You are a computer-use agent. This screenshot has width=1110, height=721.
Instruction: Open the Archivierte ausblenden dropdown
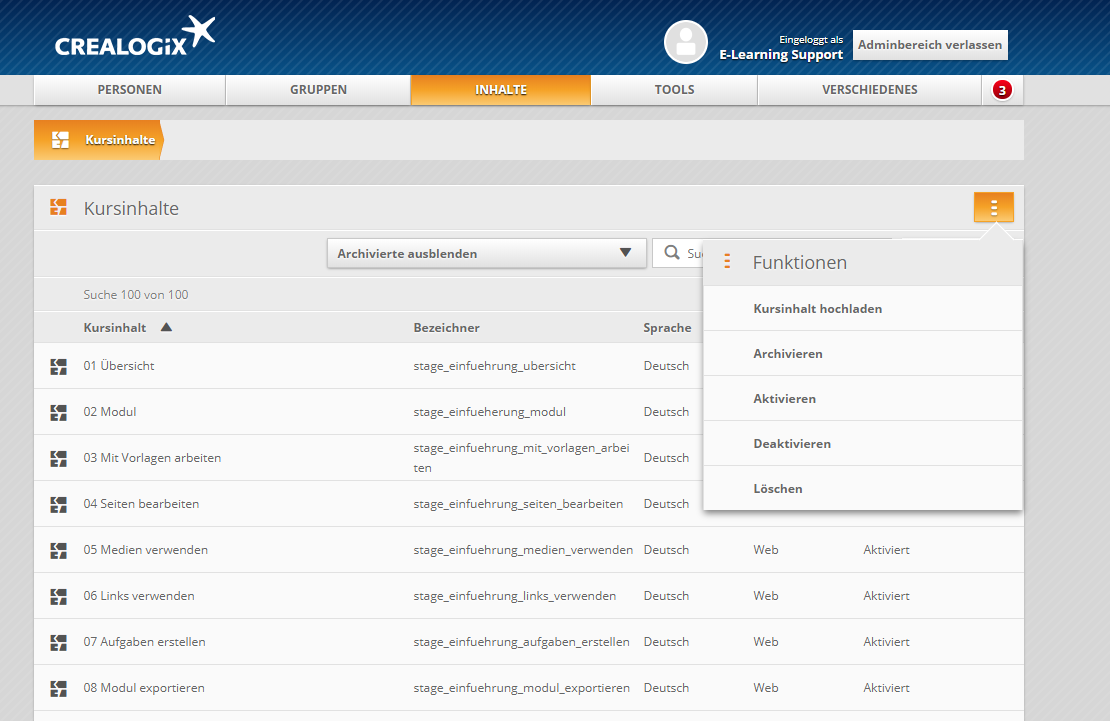[x=486, y=253]
